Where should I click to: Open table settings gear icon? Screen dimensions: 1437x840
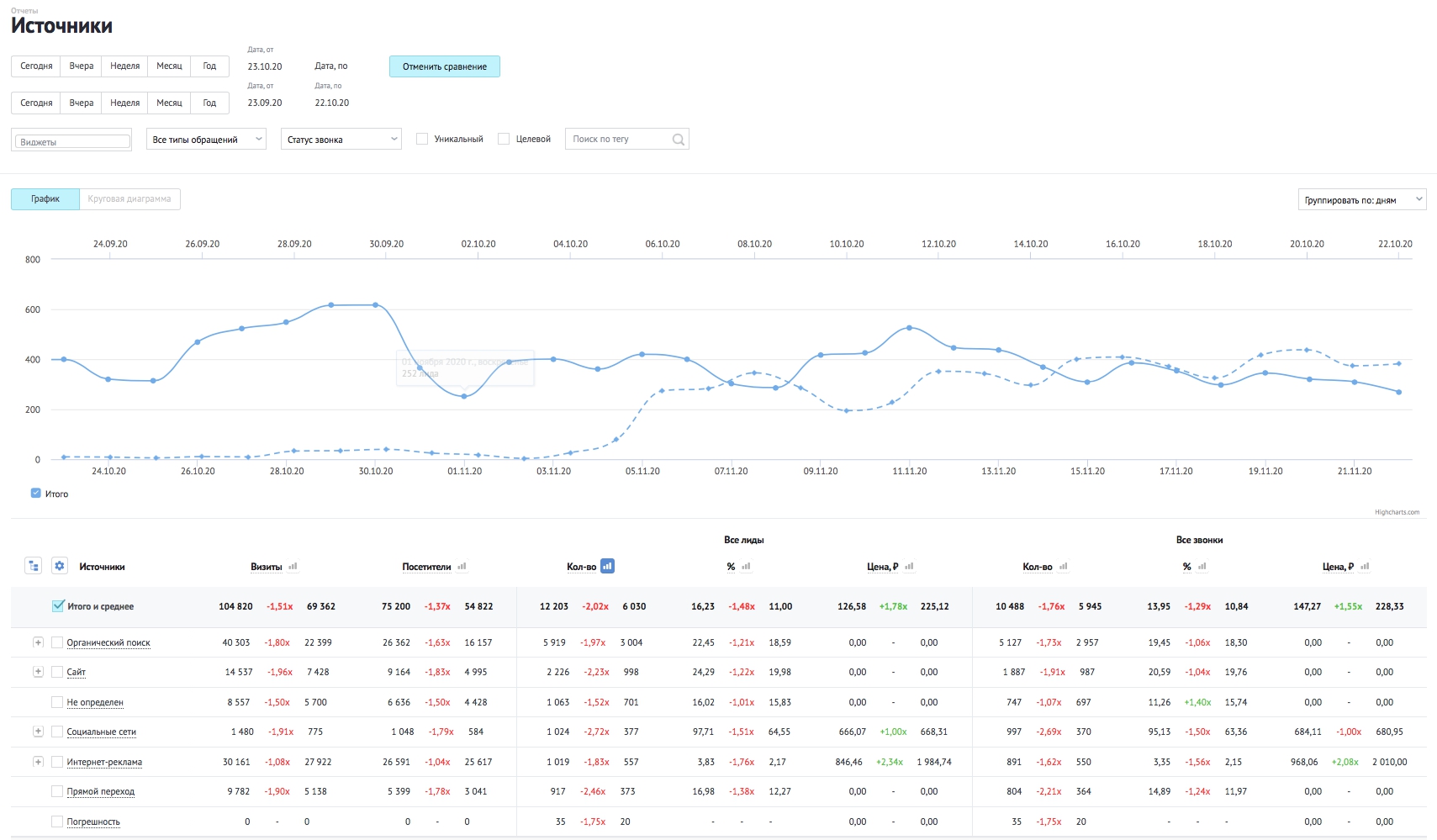(59, 566)
